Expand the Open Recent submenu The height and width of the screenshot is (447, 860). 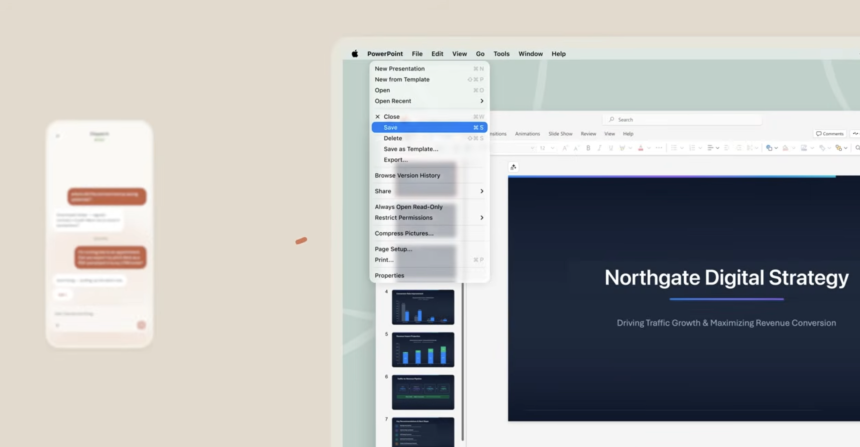pos(429,101)
